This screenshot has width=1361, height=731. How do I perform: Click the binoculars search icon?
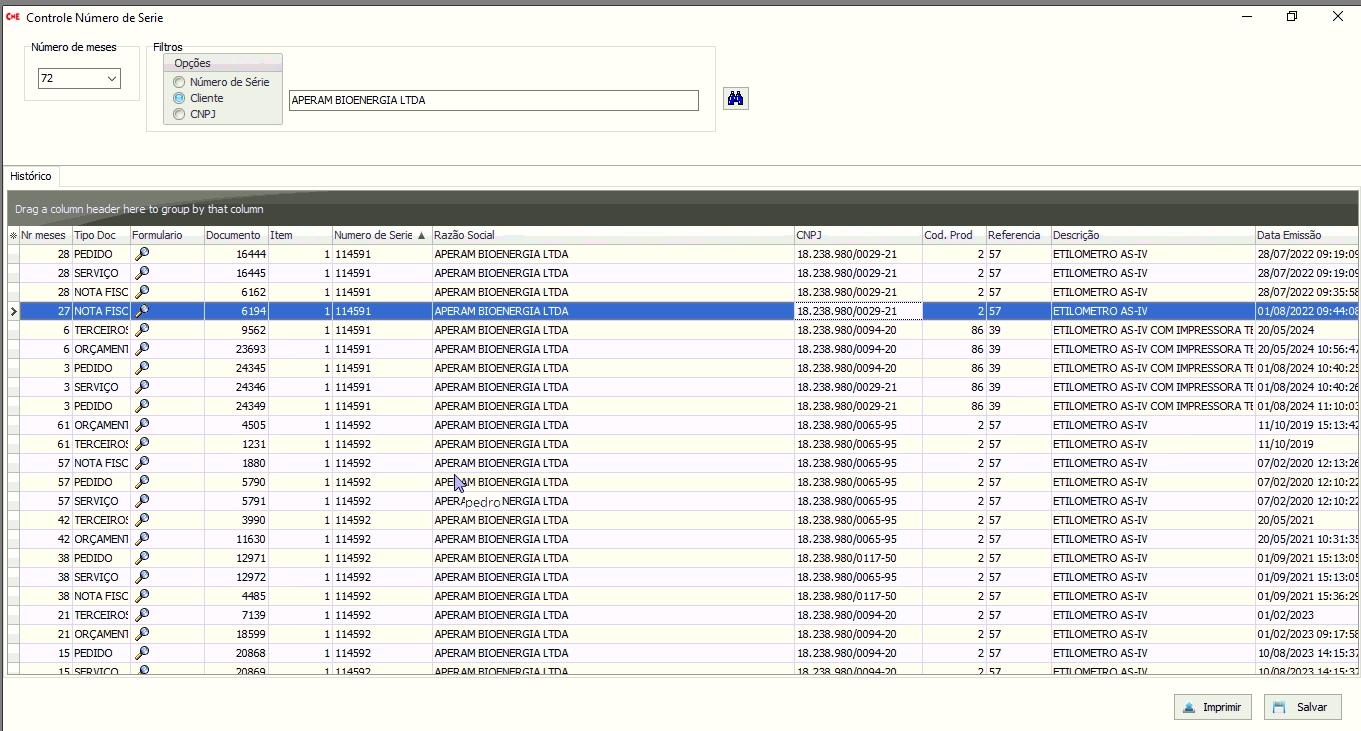click(736, 99)
